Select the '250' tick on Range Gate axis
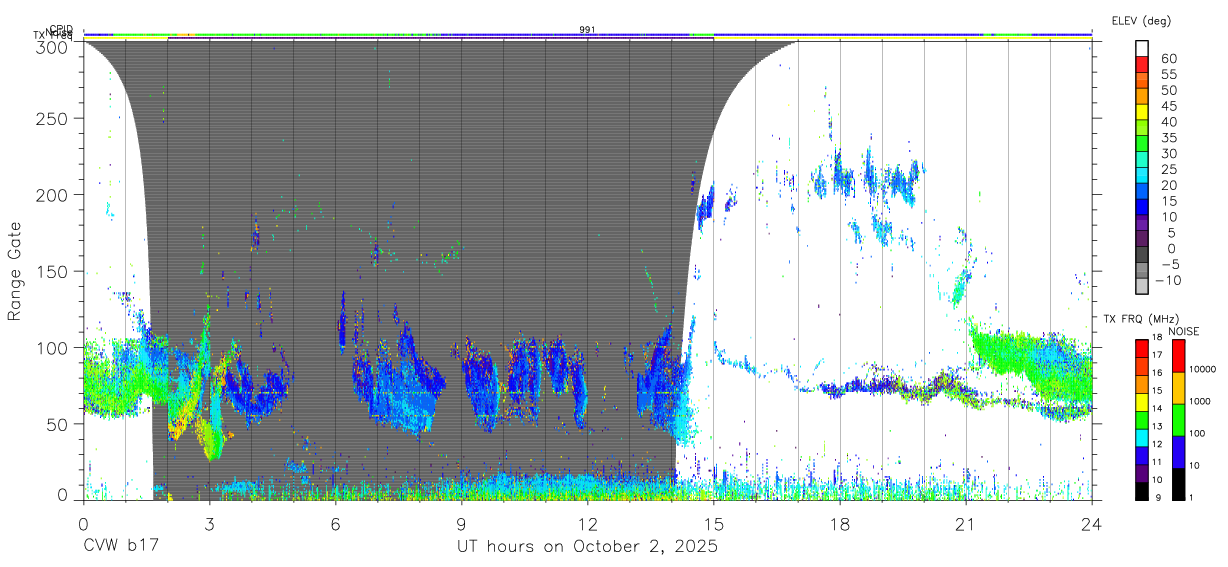The image size is (1228, 567). point(52,119)
